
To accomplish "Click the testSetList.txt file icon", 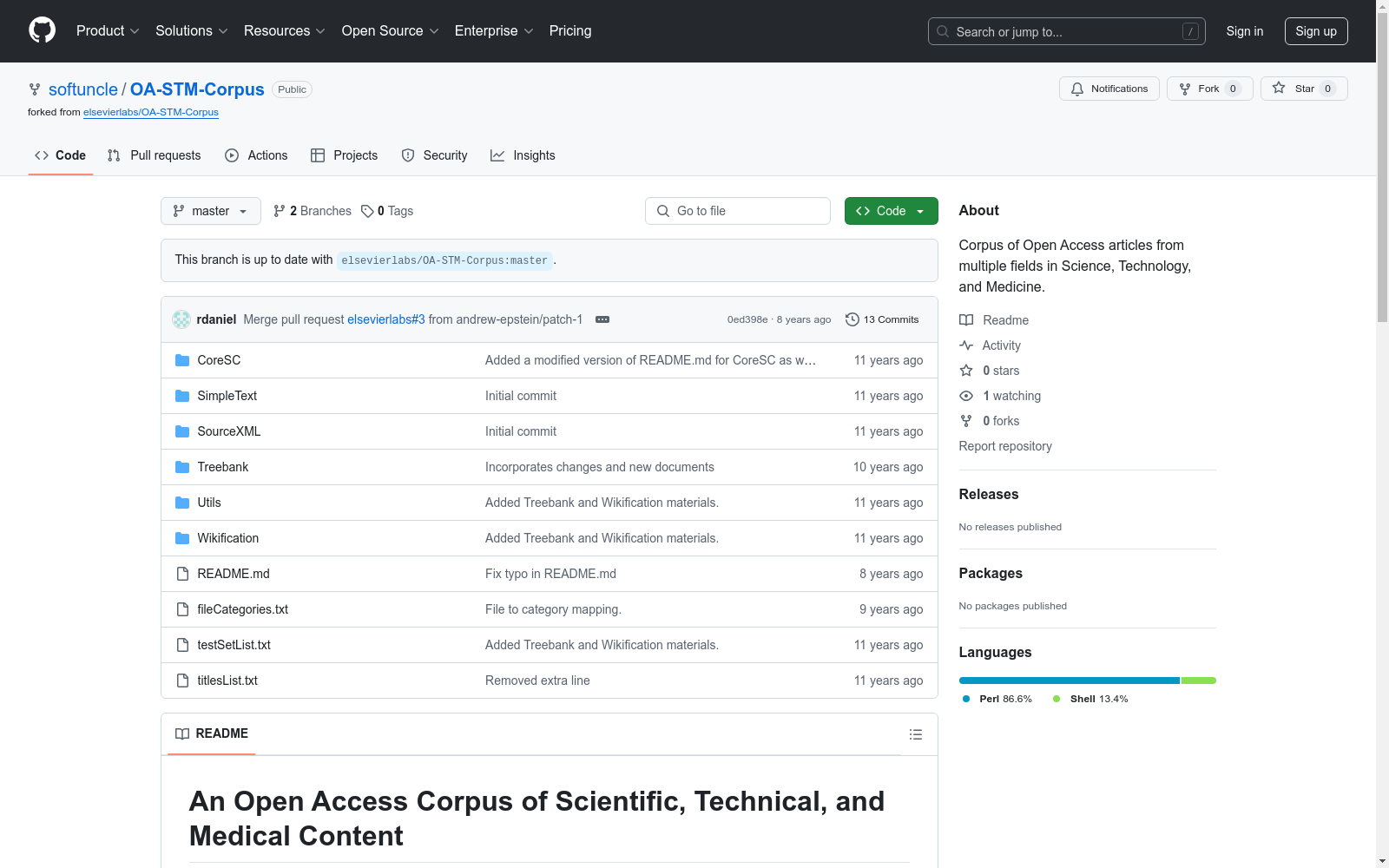I will 182,645.
